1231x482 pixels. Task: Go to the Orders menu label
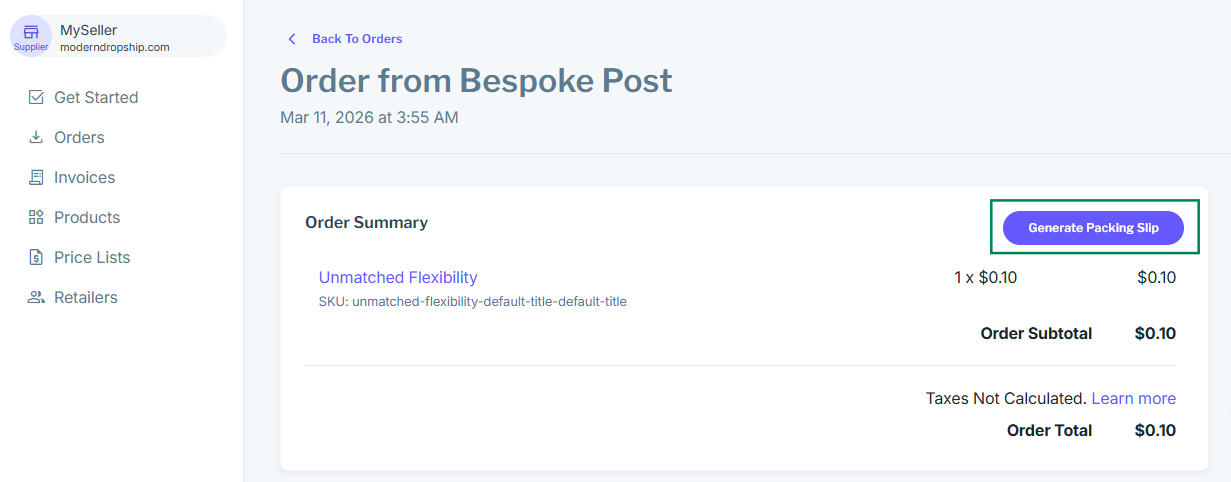pyautogui.click(x=79, y=137)
